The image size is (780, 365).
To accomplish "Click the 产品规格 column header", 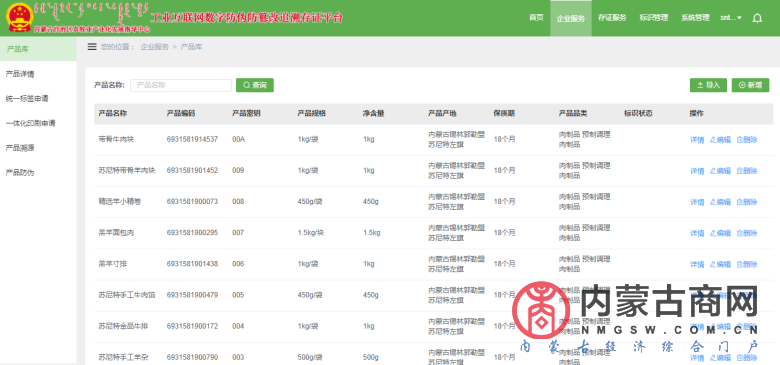I will coord(311,113).
